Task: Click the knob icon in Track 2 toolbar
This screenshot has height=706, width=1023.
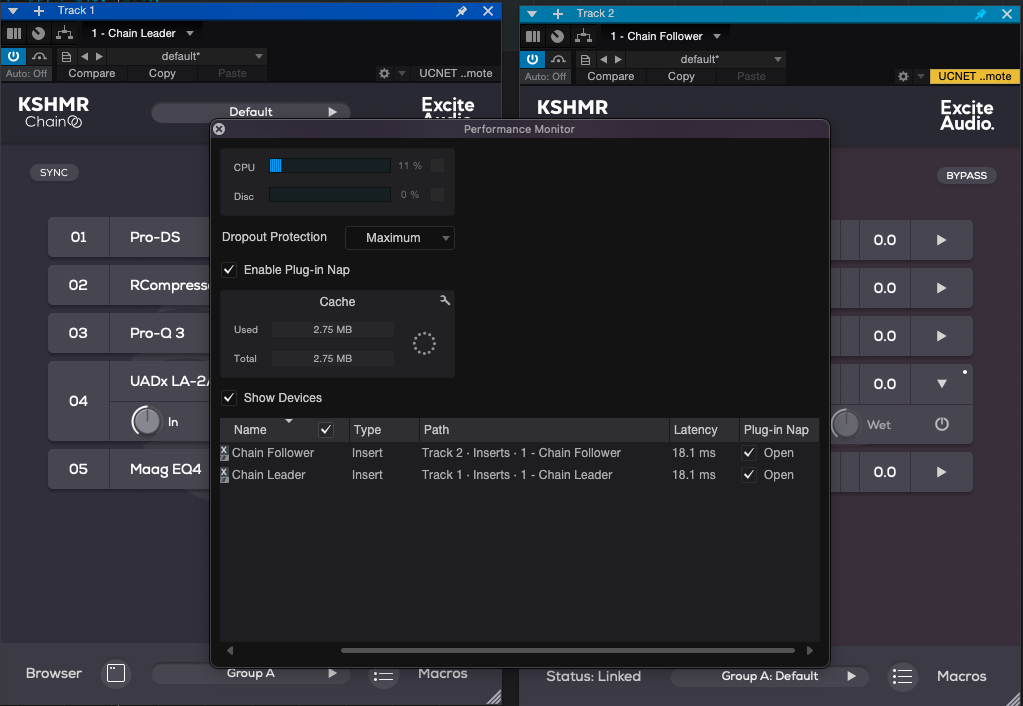Action: pyautogui.click(x=557, y=37)
